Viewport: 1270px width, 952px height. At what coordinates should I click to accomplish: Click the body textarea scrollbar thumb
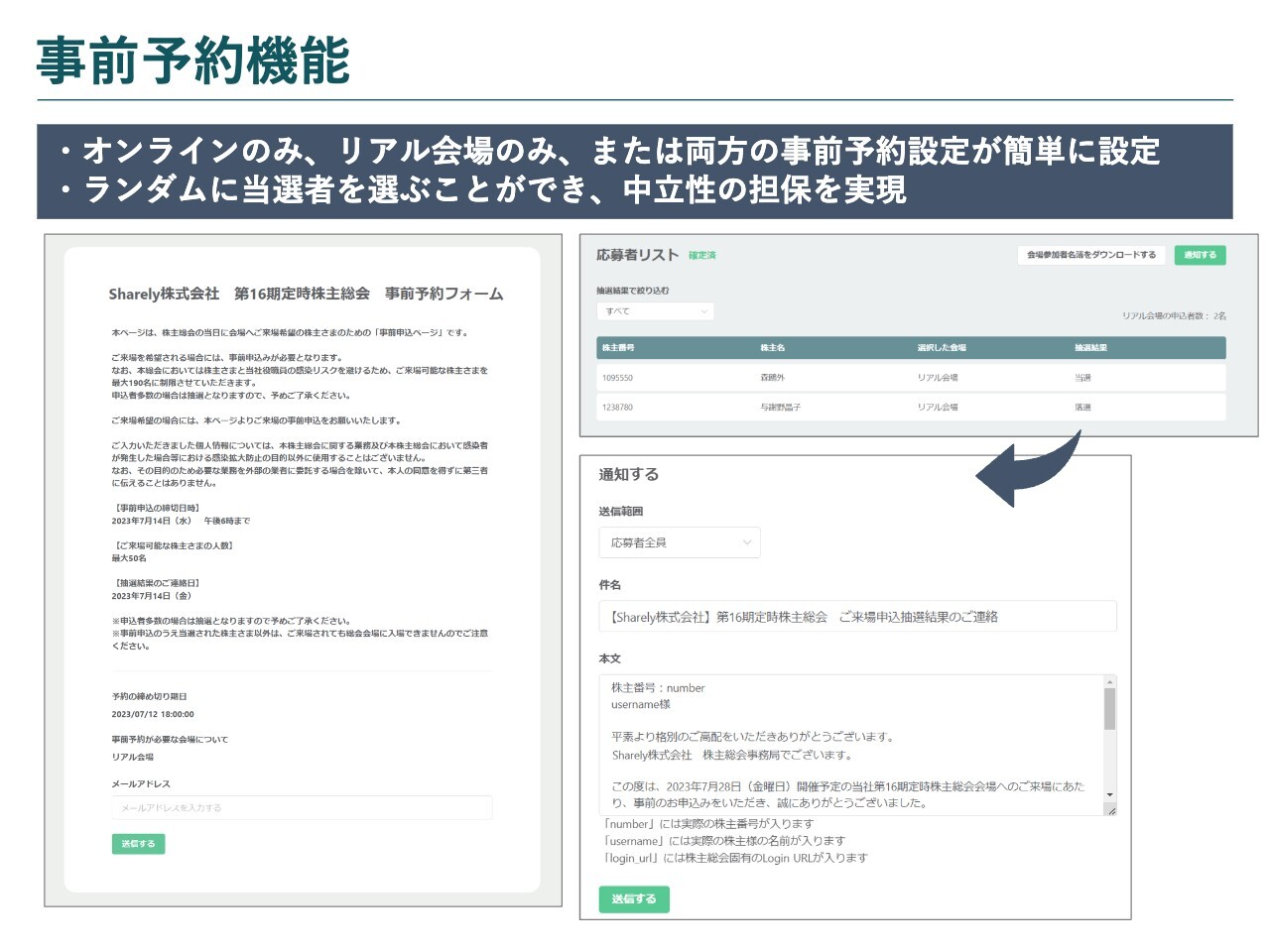pos(1110,709)
